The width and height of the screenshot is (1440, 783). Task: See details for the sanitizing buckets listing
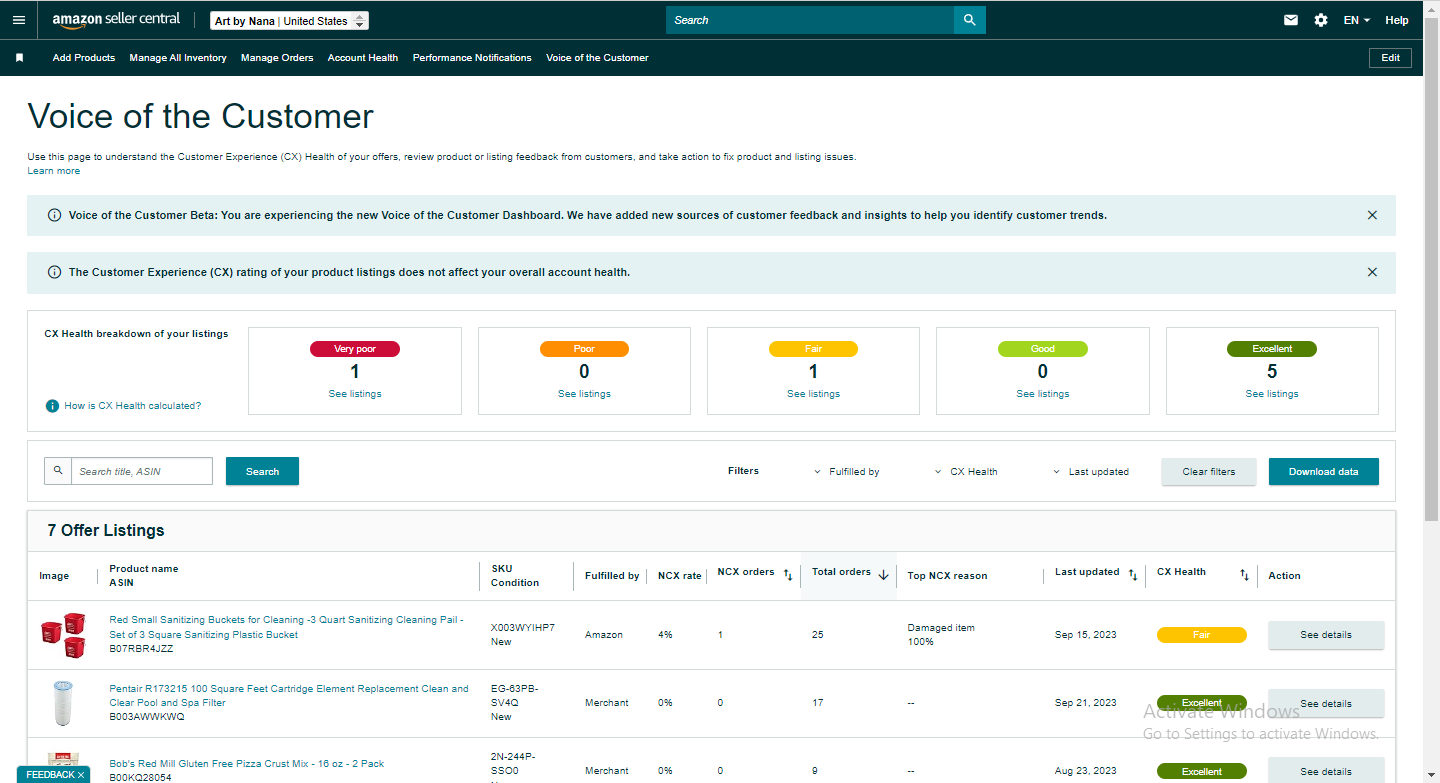(x=1326, y=635)
